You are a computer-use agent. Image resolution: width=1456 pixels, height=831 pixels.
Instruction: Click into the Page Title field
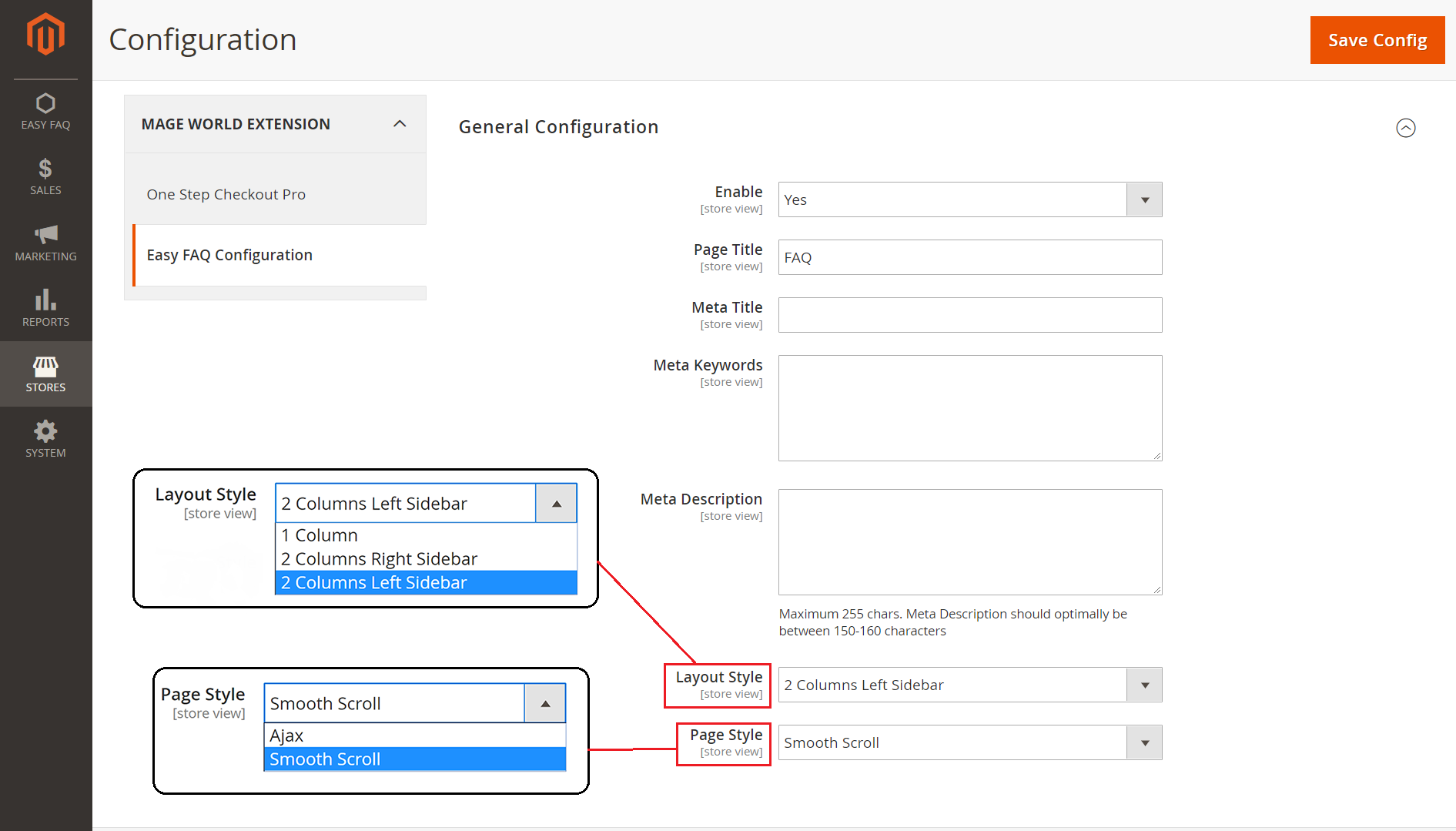pyautogui.click(x=970, y=257)
